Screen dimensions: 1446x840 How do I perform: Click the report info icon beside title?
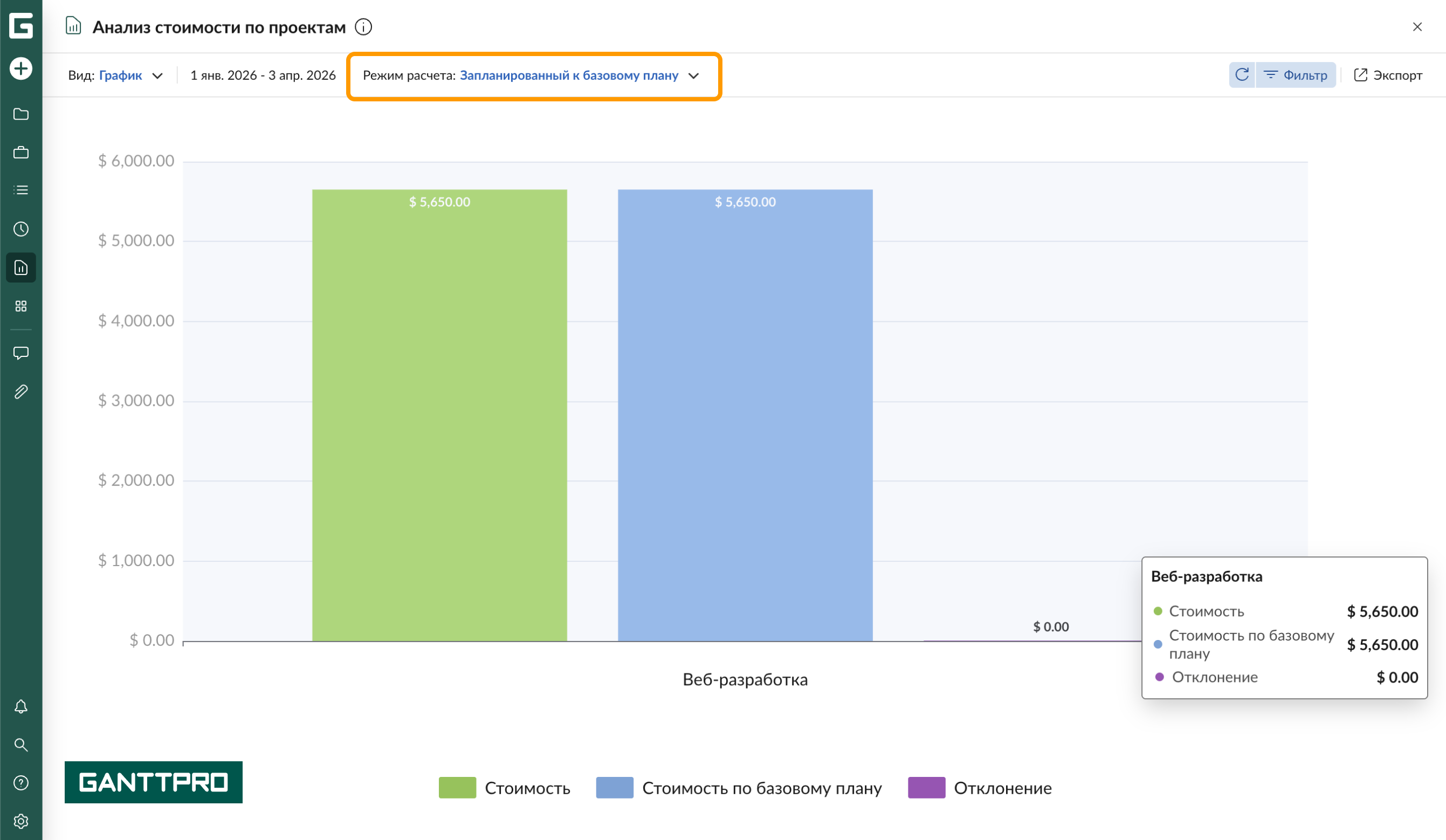[363, 27]
